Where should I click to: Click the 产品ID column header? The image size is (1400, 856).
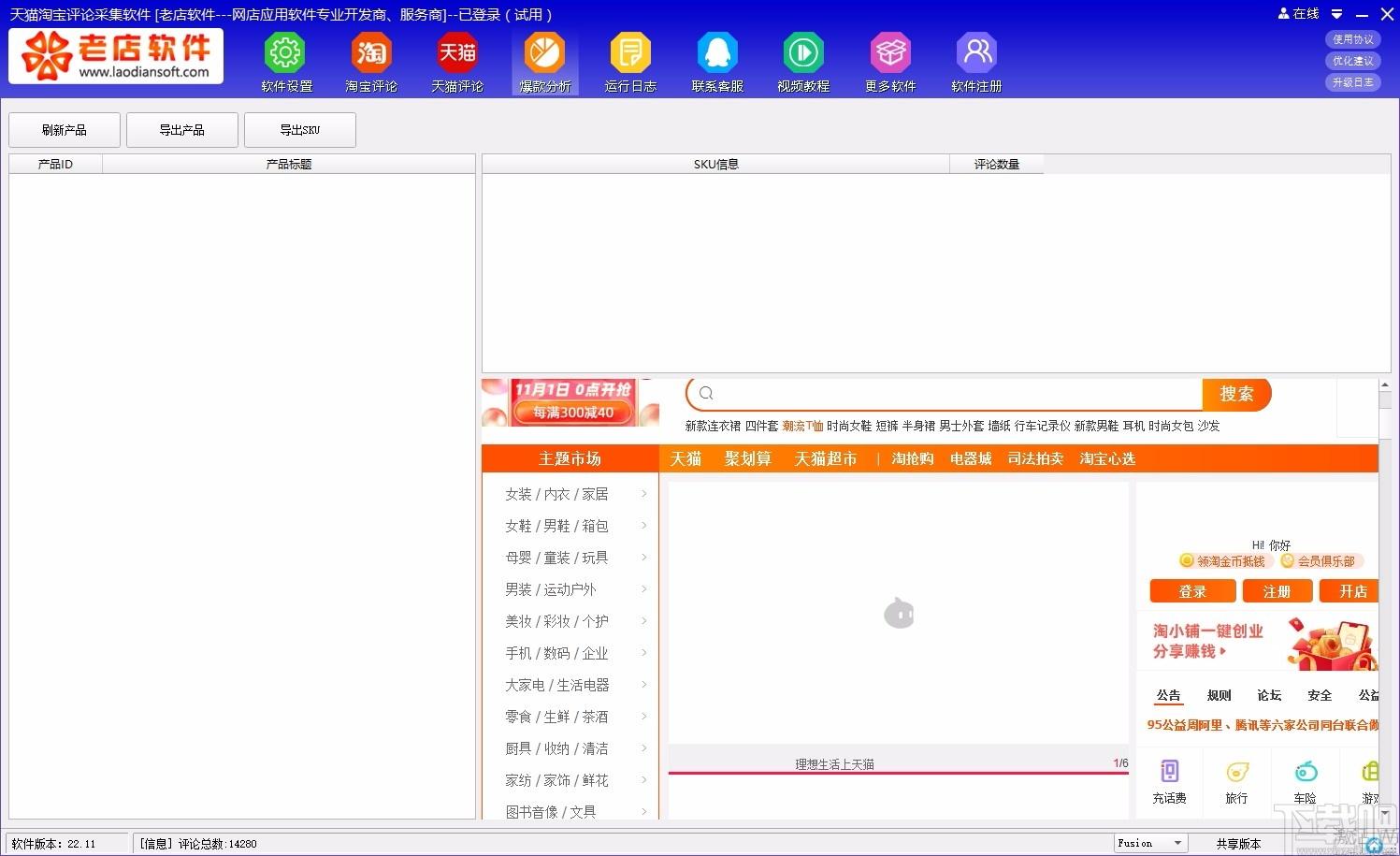tap(55, 164)
